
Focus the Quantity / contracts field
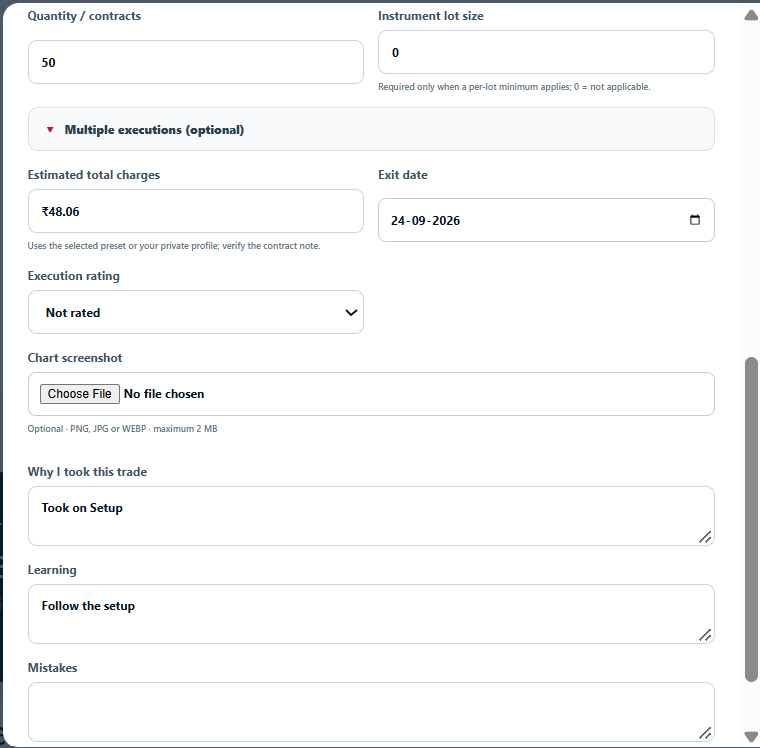pos(196,62)
